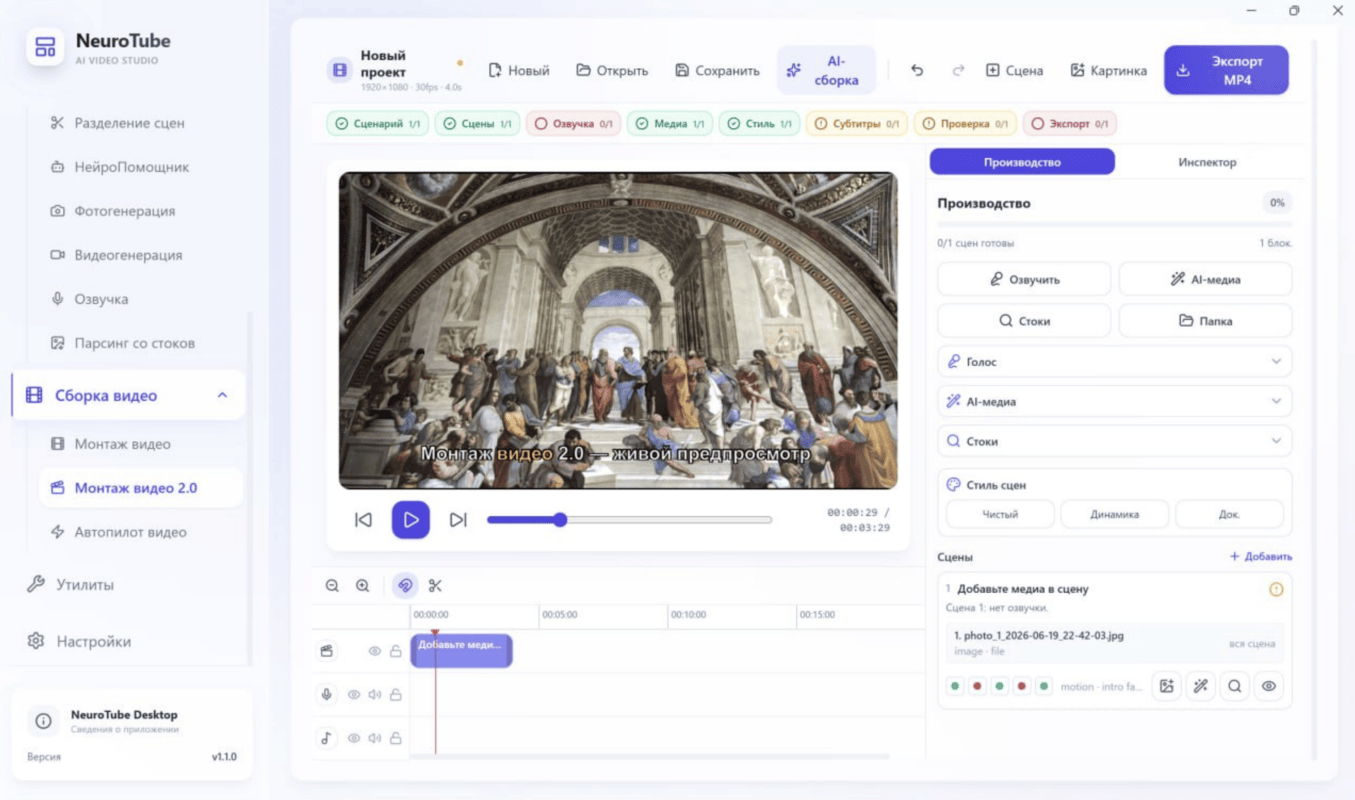Click the preview playback progress slider handle

tap(561, 520)
